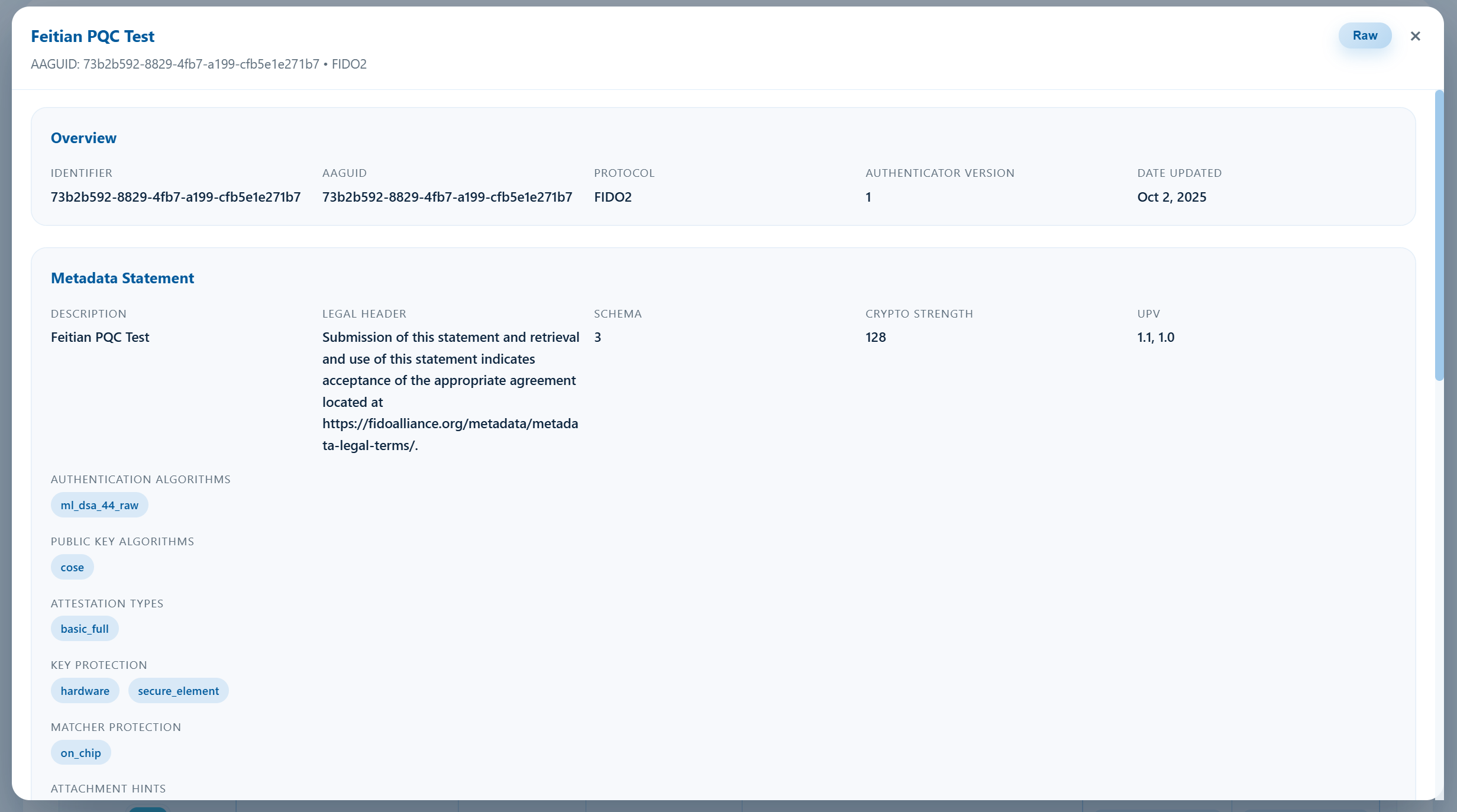Click the Oct 2, 2025 date value
Viewport: 1457px width, 812px height.
1171,197
